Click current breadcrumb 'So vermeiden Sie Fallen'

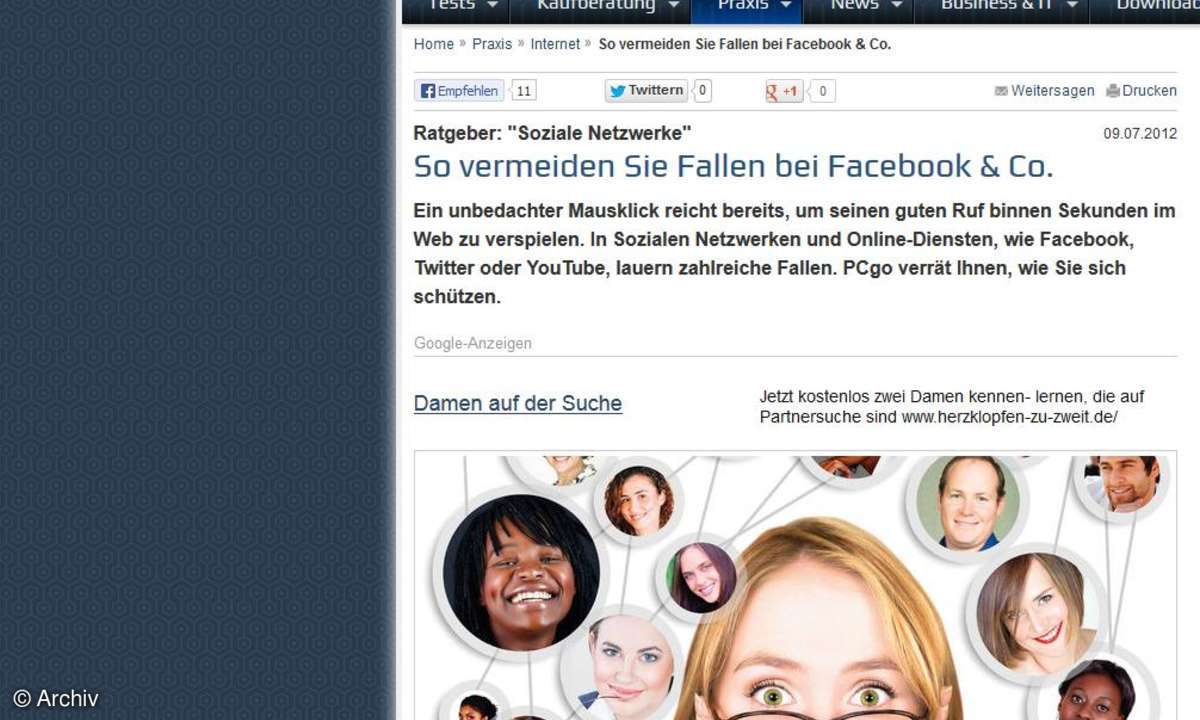click(745, 44)
